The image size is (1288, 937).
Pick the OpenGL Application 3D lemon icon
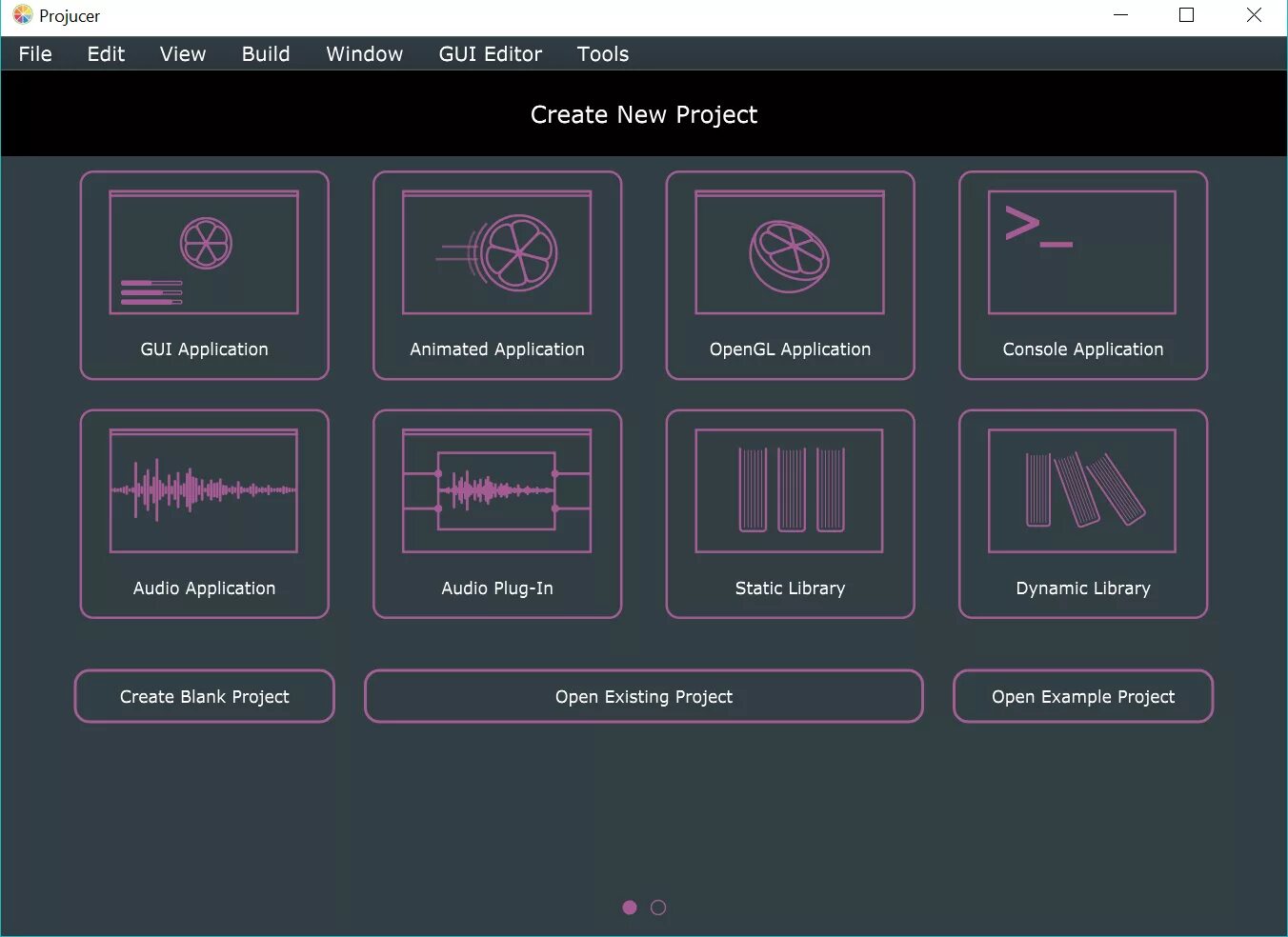[790, 252]
